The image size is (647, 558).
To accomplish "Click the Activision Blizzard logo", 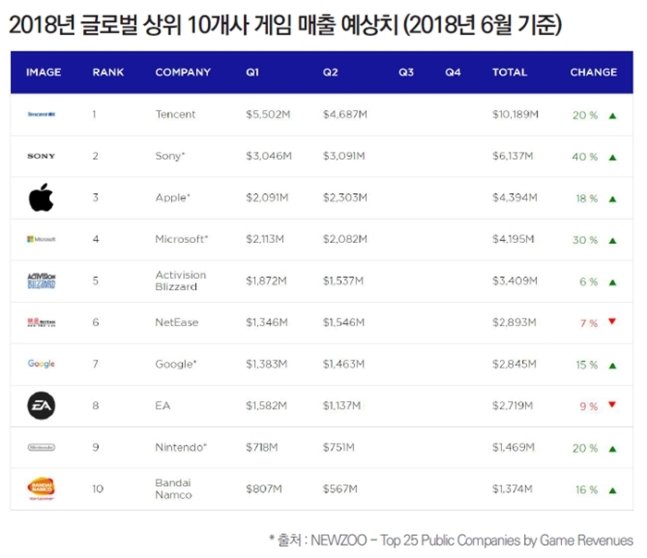I will pyautogui.click(x=41, y=281).
